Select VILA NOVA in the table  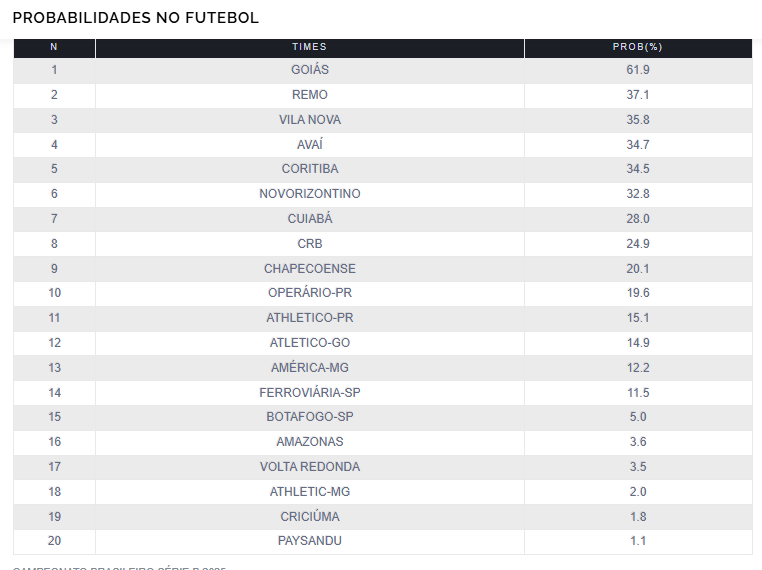[x=309, y=120]
